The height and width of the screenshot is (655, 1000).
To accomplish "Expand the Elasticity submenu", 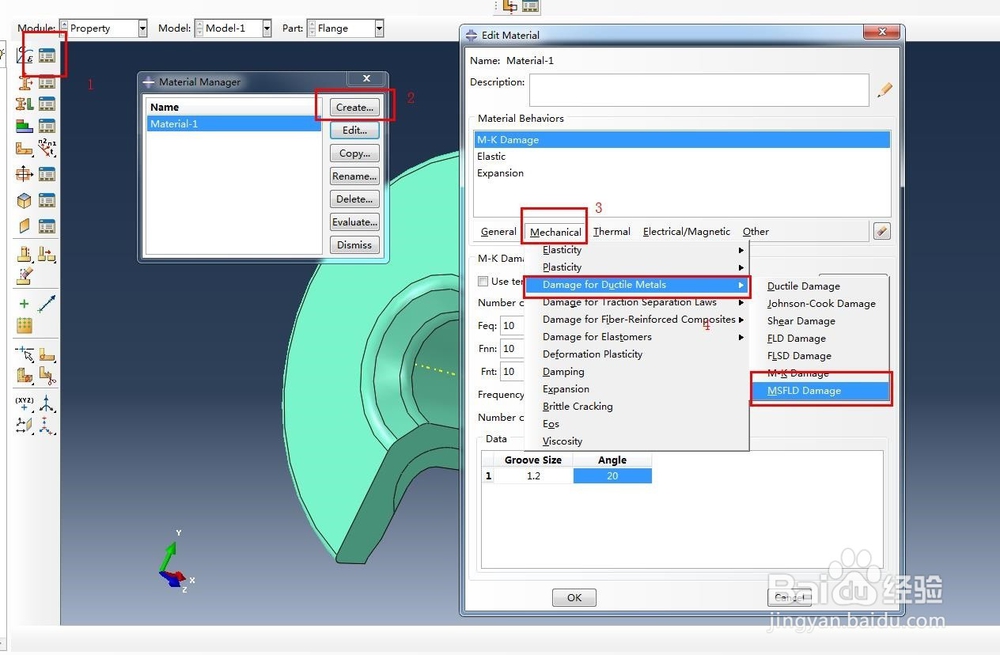I will pyautogui.click(x=636, y=250).
